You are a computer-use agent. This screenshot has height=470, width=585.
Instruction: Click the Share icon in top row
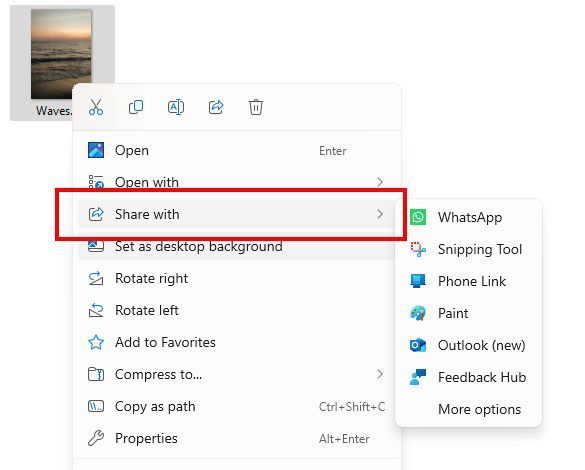216,107
